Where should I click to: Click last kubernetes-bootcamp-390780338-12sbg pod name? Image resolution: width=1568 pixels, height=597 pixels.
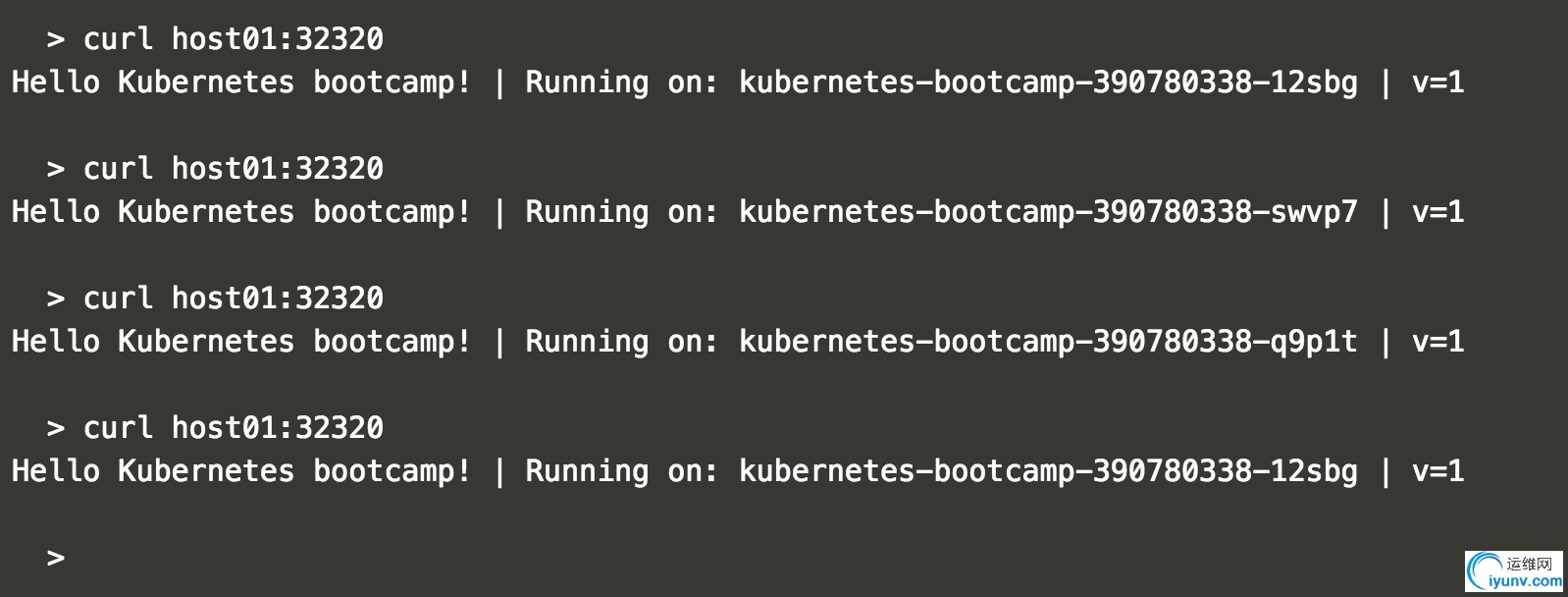(1049, 471)
